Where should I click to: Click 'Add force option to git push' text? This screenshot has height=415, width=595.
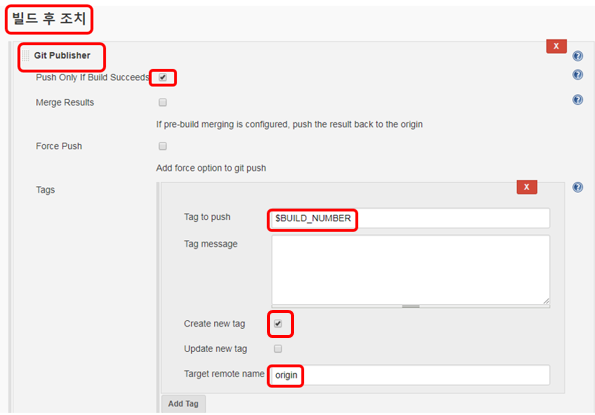(211, 168)
